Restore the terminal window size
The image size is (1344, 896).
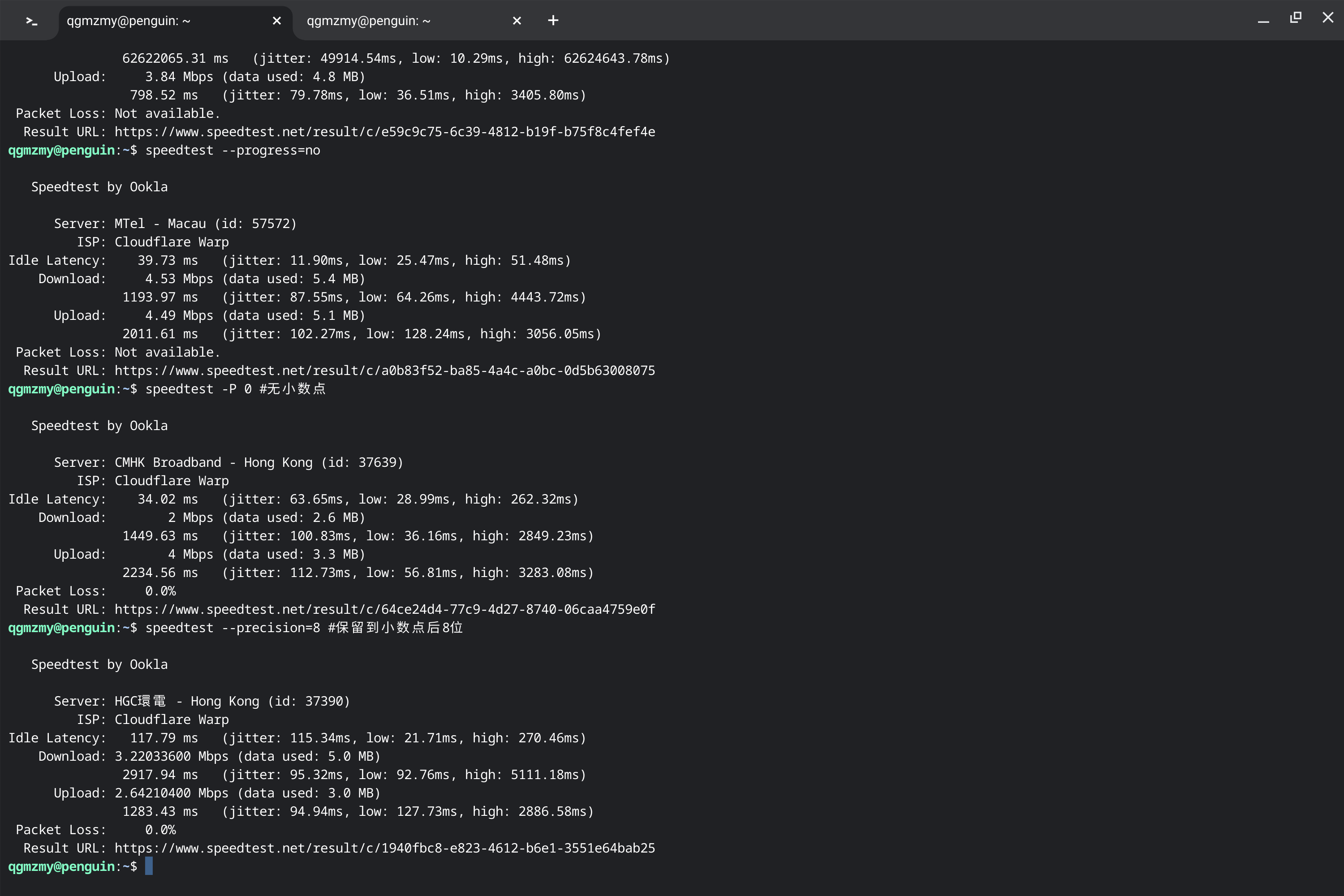point(1296,18)
